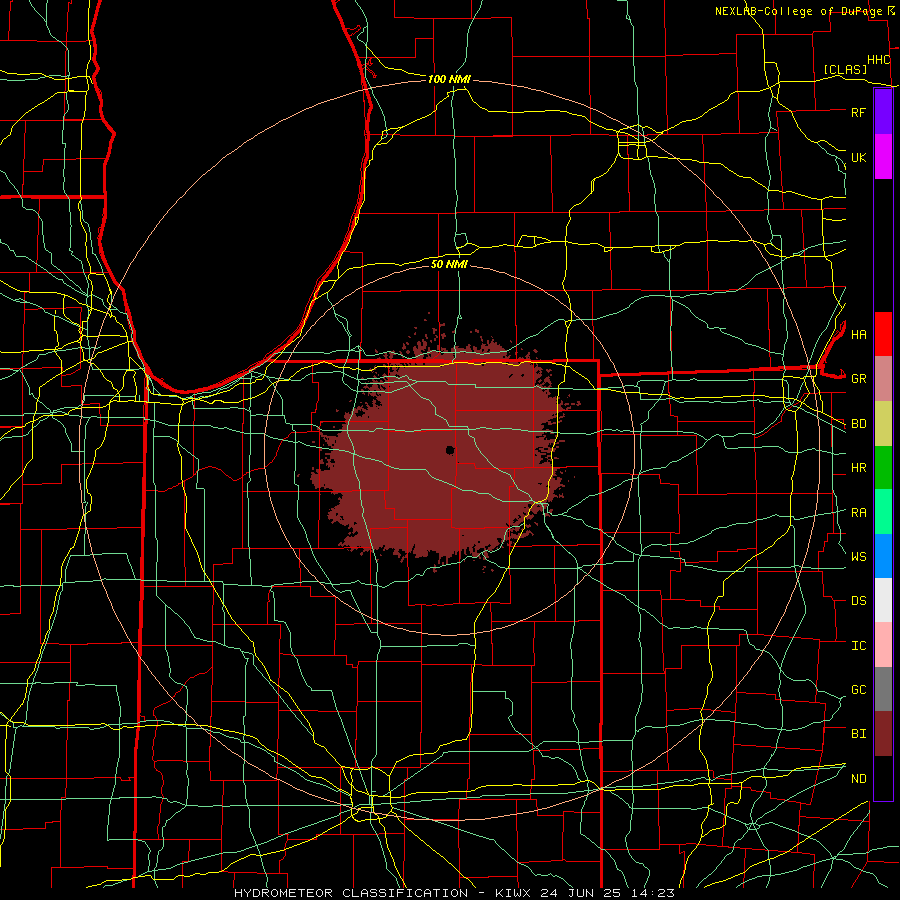Click the BD legend label

(858, 424)
